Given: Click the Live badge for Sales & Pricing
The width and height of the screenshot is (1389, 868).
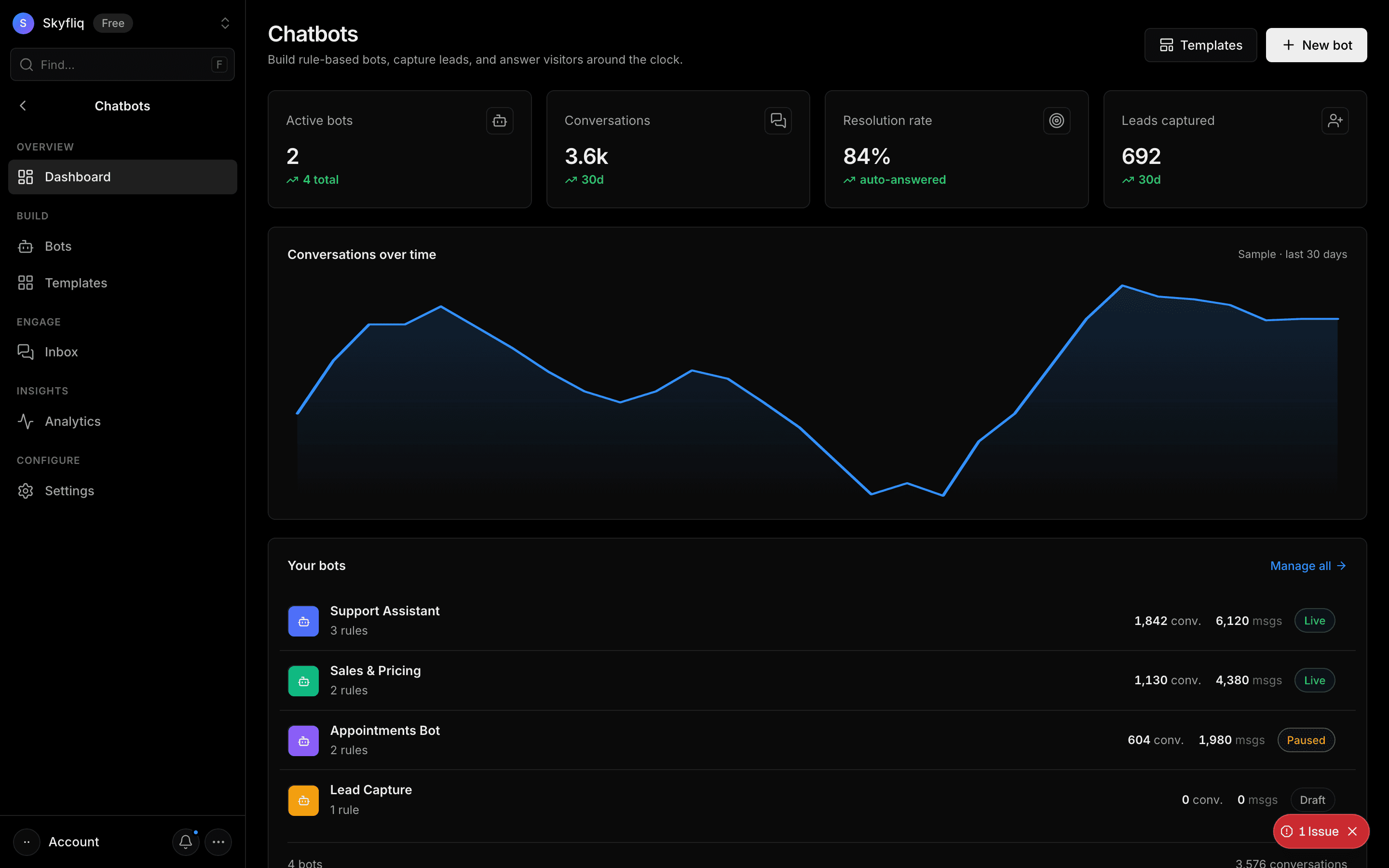Looking at the screenshot, I should (1314, 680).
